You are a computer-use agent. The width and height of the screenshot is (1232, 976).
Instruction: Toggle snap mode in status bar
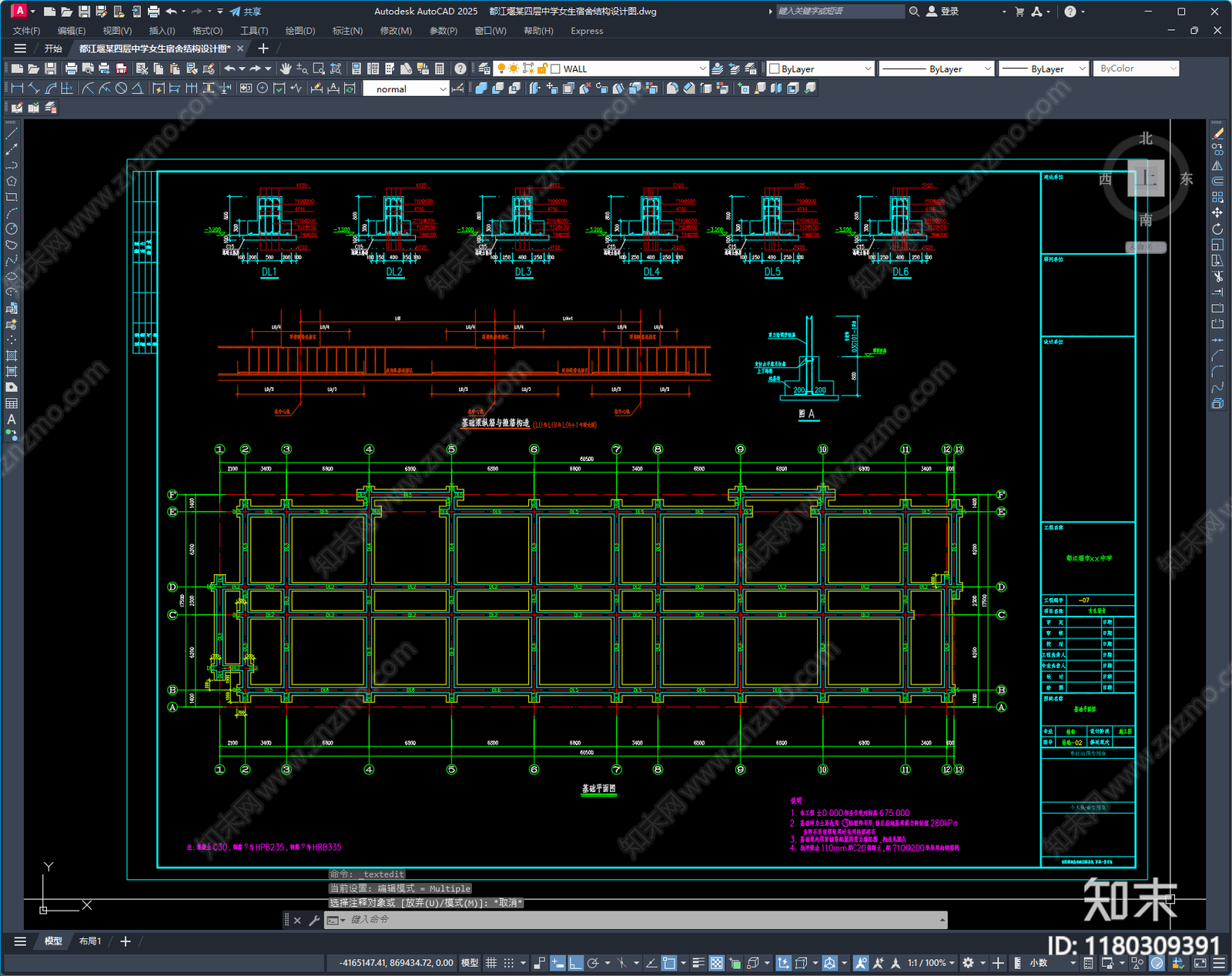509,963
